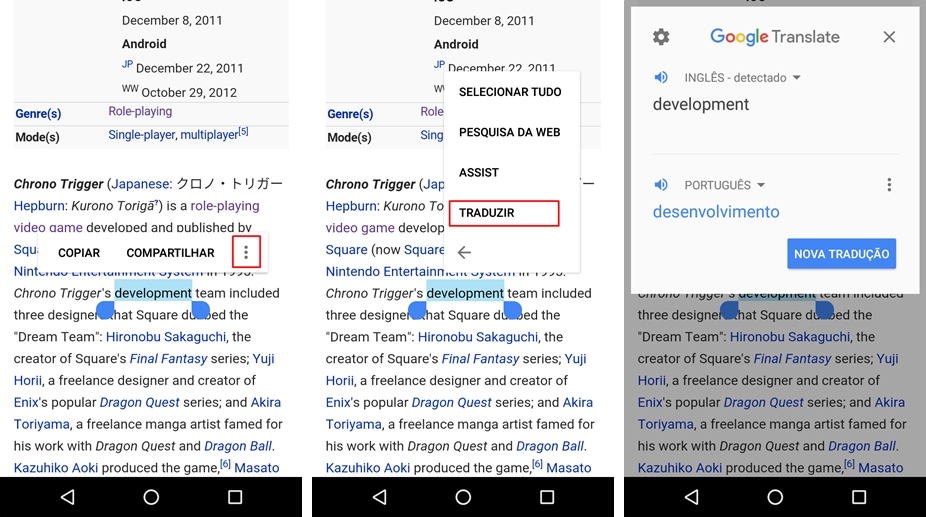Image resolution: width=926 pixels, height=517 pixels.
Task: Expand the PORTUGUÊS target language dropdown
Action: (x=725, y=186)
